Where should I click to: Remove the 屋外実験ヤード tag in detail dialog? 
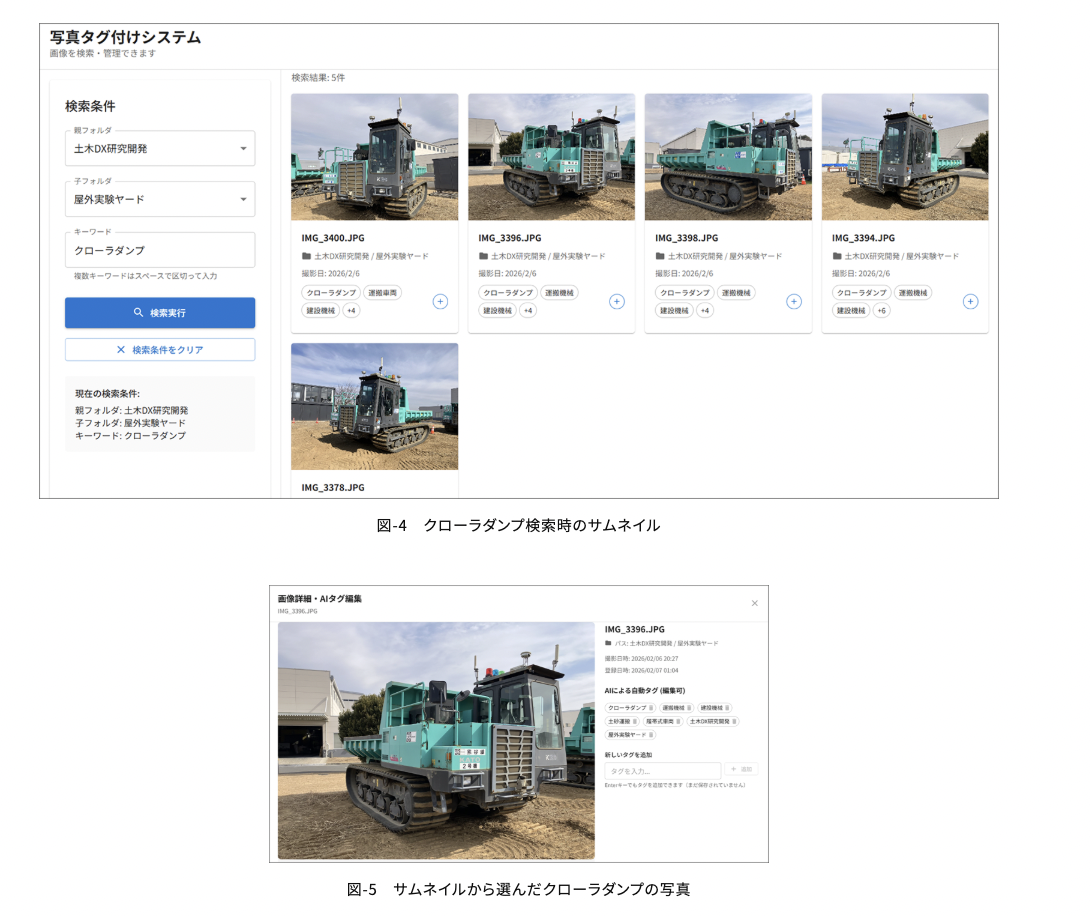[651, 734]
